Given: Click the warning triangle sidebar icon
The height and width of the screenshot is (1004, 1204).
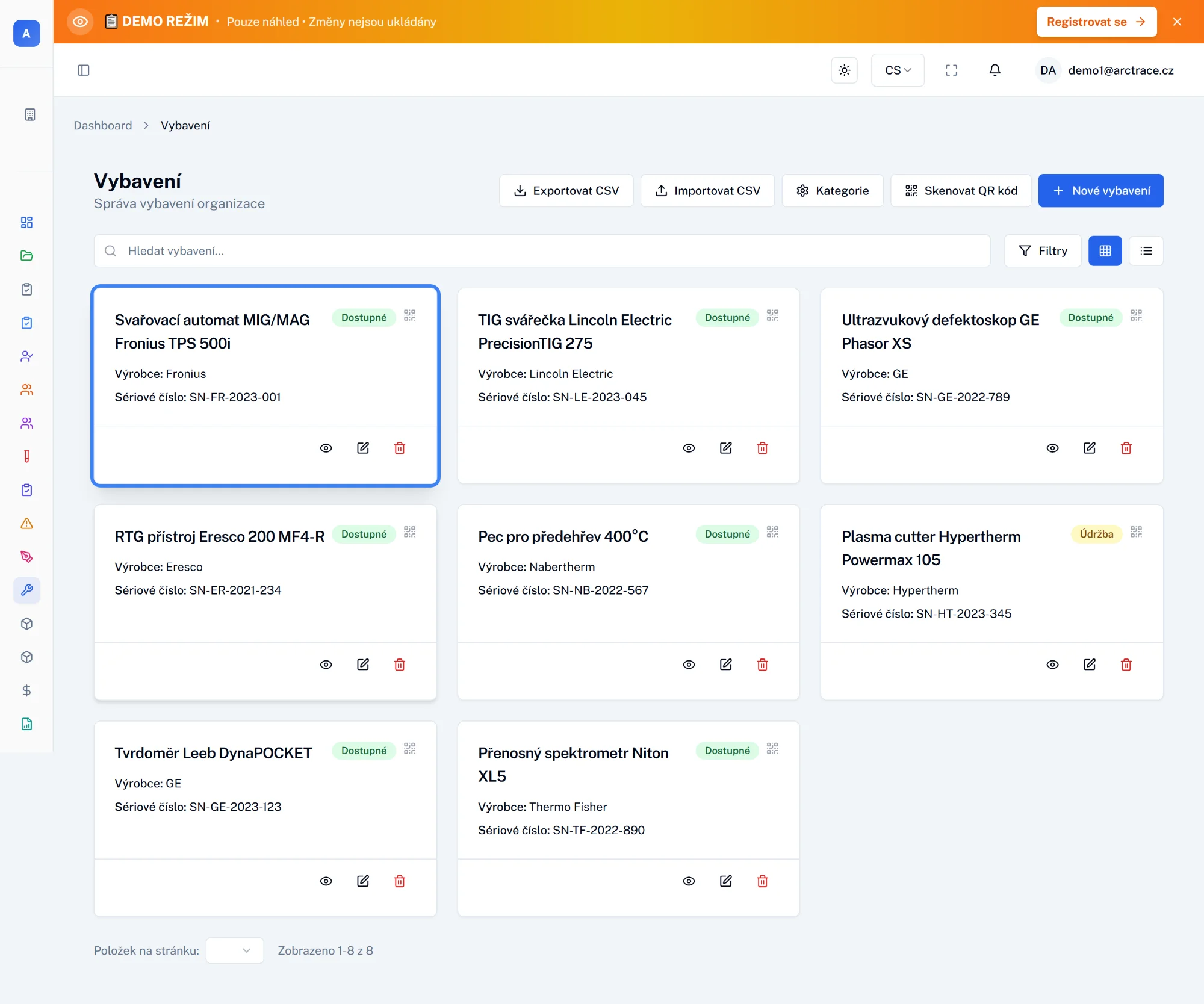Looking at the screenshot, I should [x=26, y=523].
